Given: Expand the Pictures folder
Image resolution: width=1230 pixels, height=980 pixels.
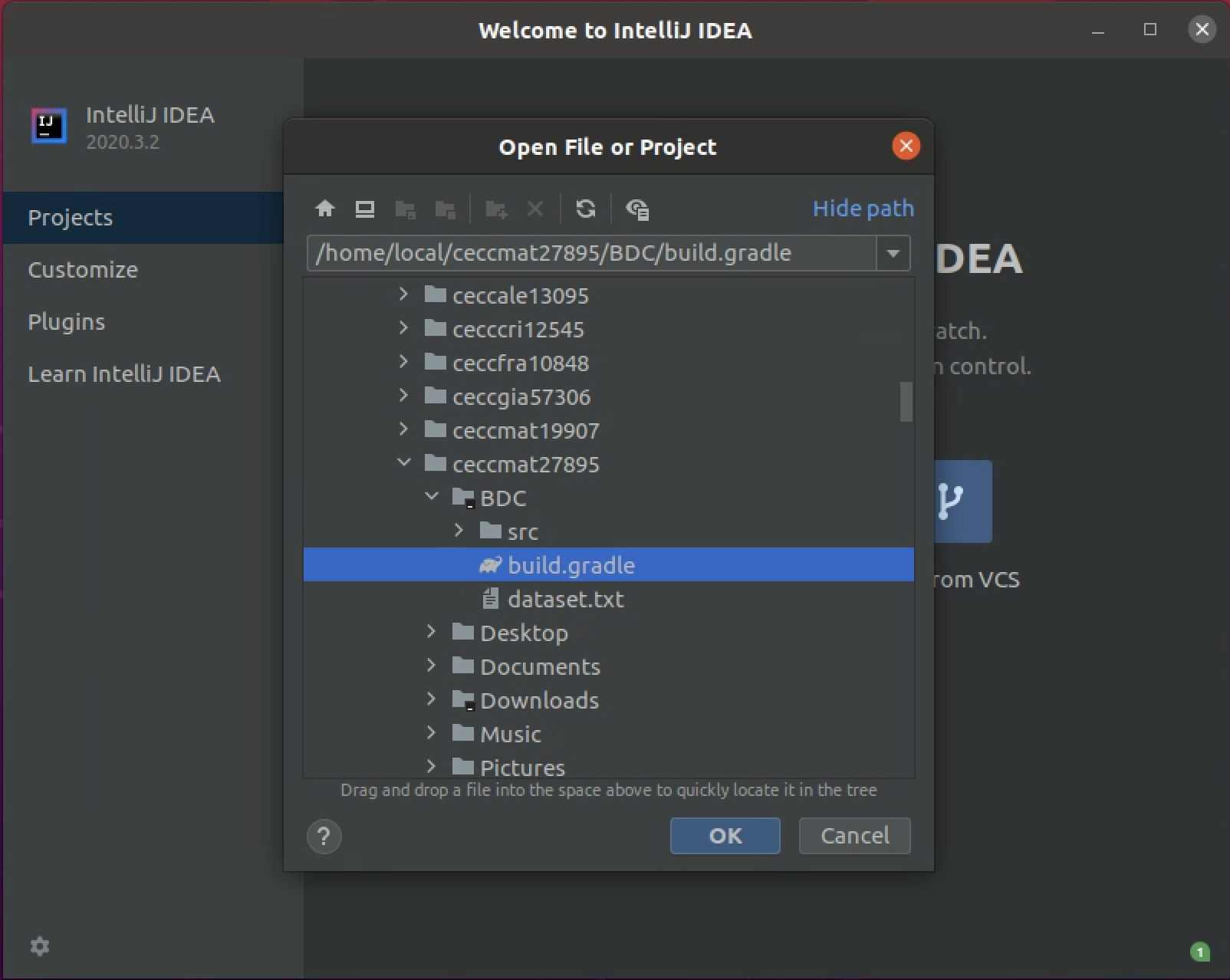Looking at the screenshot, I should (432, 766).
